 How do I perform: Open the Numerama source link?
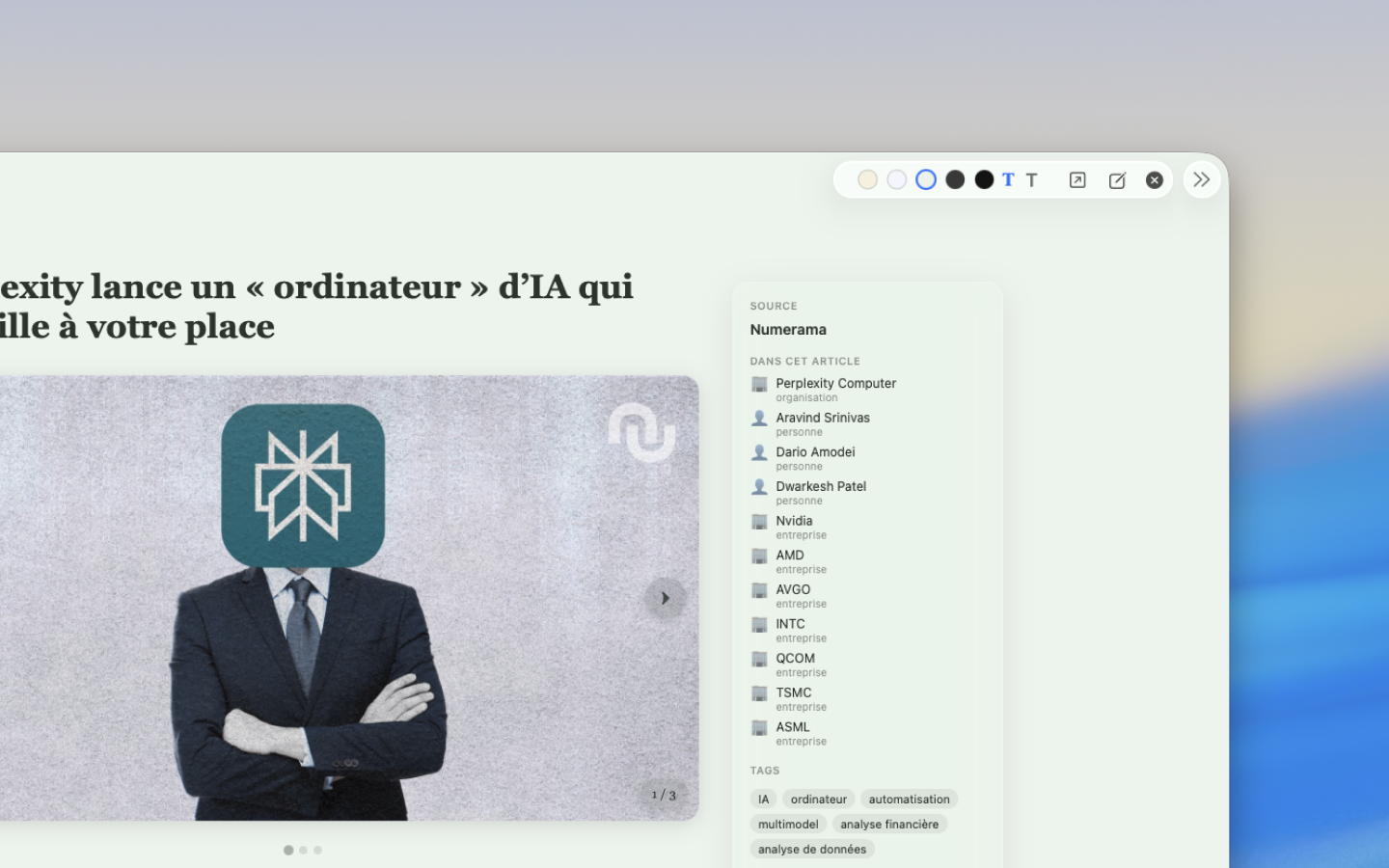[x=788, y=329]
